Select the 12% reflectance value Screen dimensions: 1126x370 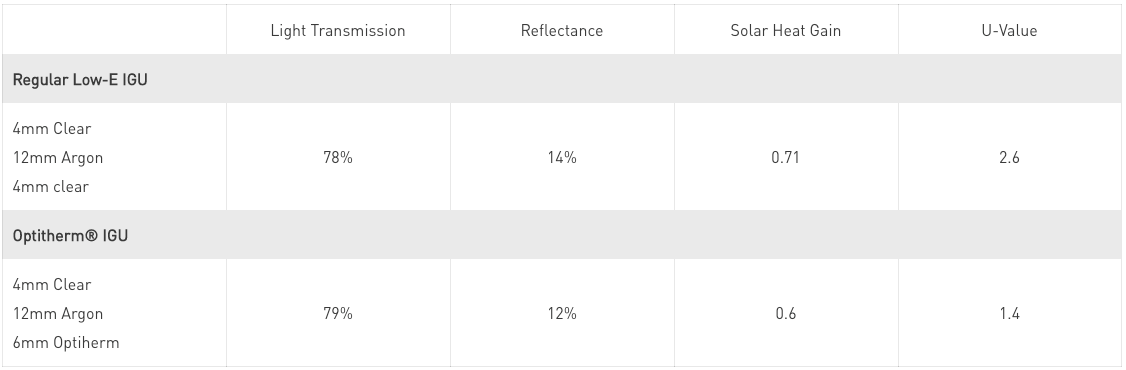[x=562, y=313]
